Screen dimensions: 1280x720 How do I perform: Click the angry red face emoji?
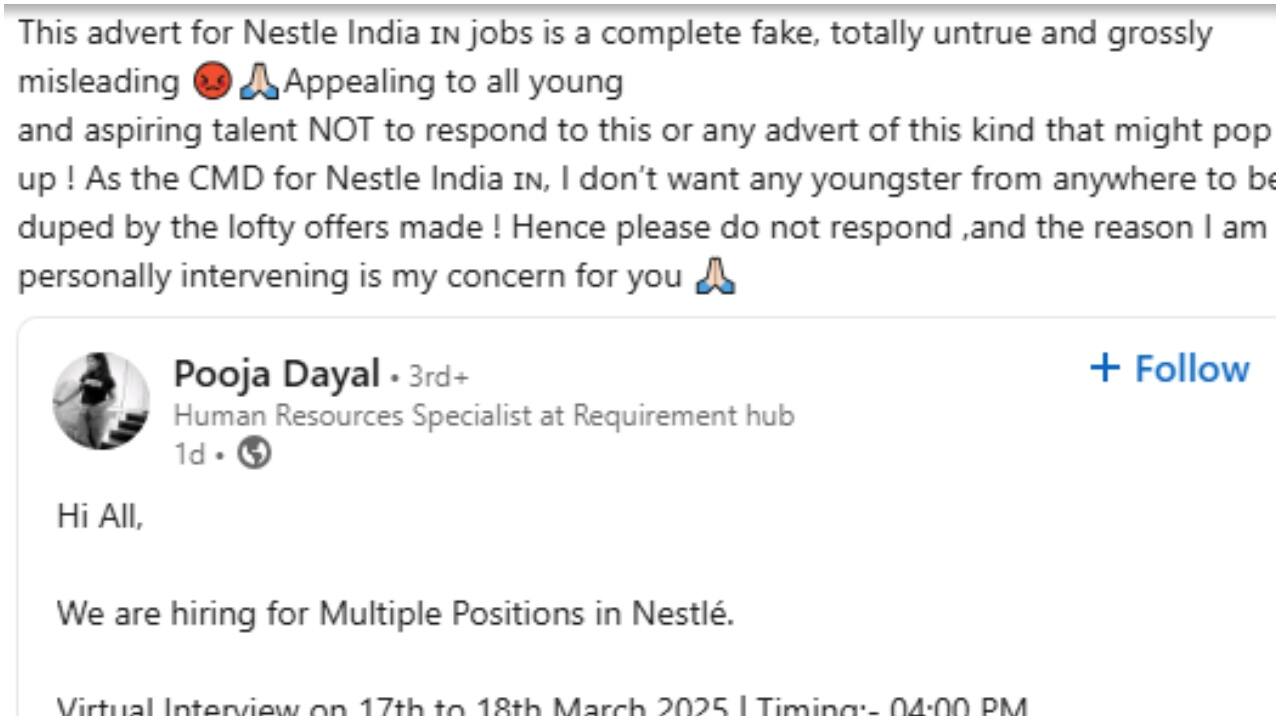tap(211, 82)
